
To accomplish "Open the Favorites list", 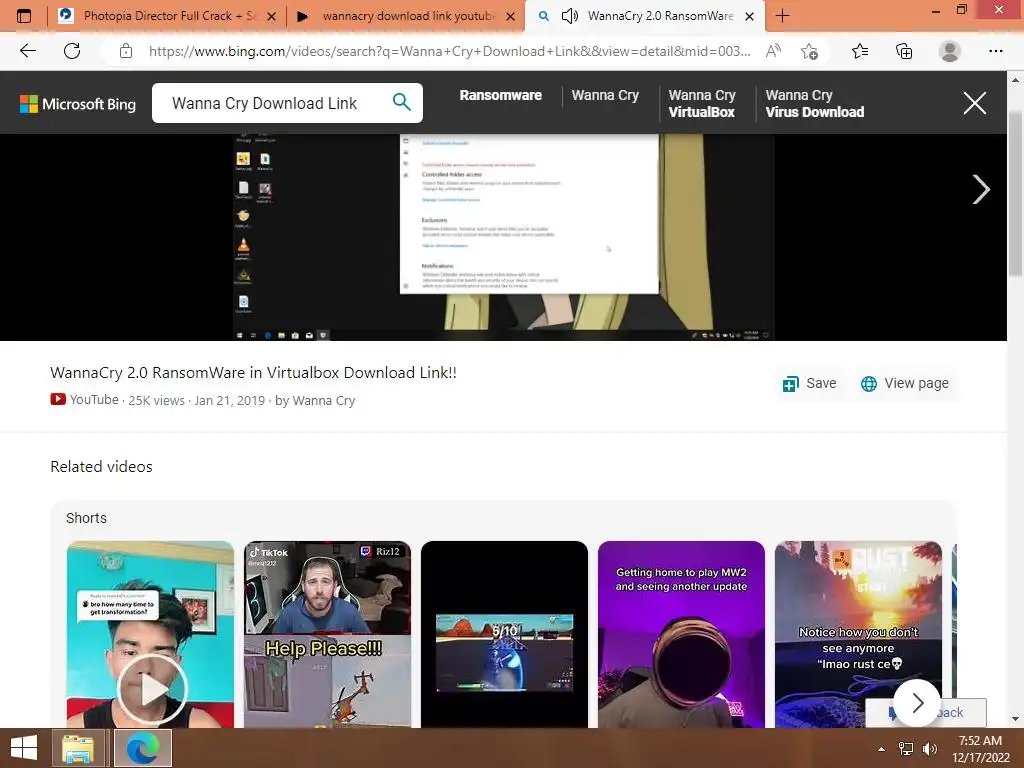I will pyautogui.click(x=860, y=51).
